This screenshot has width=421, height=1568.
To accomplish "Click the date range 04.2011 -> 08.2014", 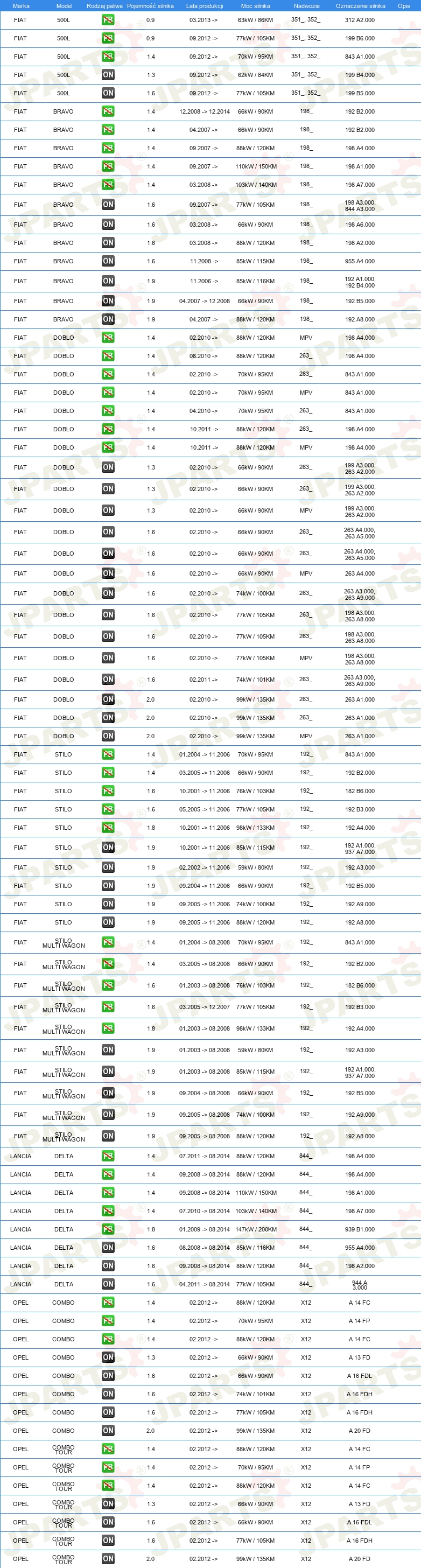I will pyautogui.click(x=205, y=1284).
